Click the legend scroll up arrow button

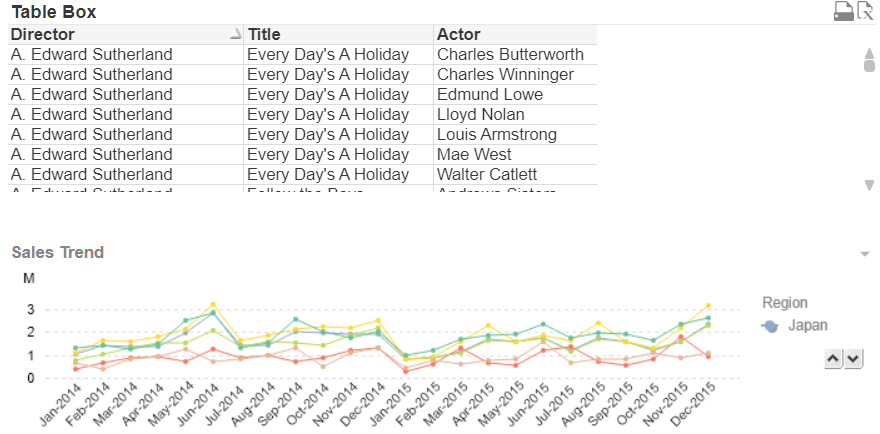click(833, 358)
